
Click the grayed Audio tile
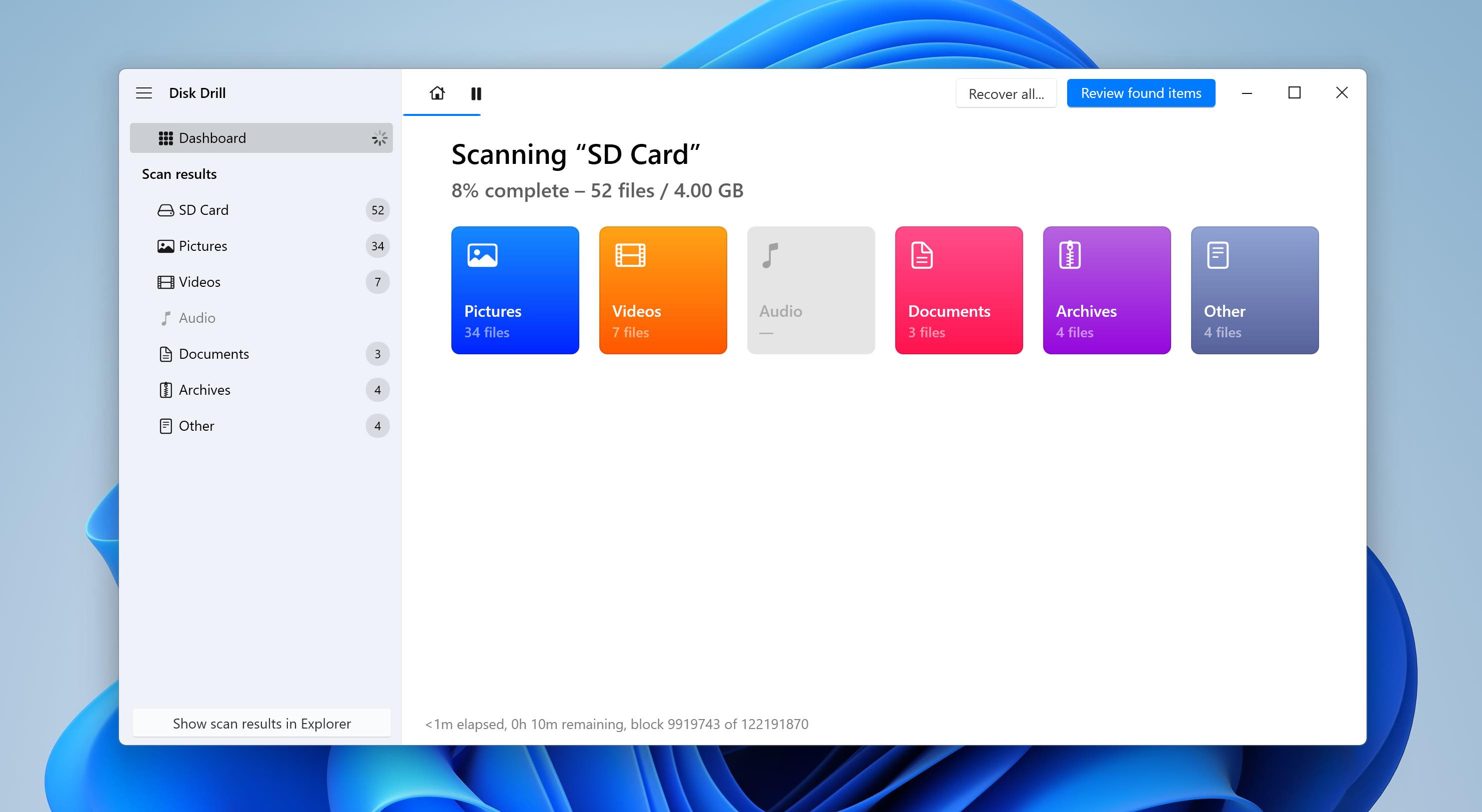pyautogui.click(x=811, y=290)
